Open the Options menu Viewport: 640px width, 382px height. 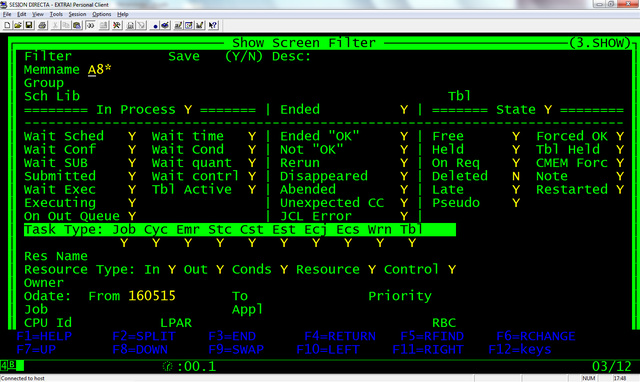[102, 14]
